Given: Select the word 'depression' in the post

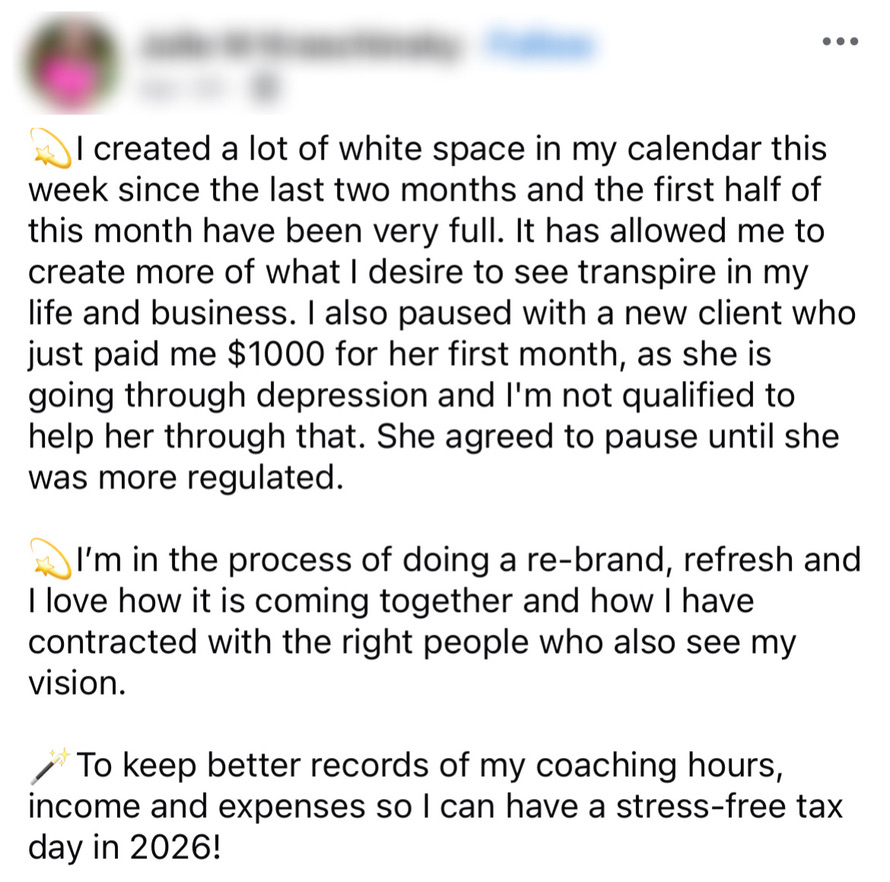Looking at the screenshot, I should 341,396.
